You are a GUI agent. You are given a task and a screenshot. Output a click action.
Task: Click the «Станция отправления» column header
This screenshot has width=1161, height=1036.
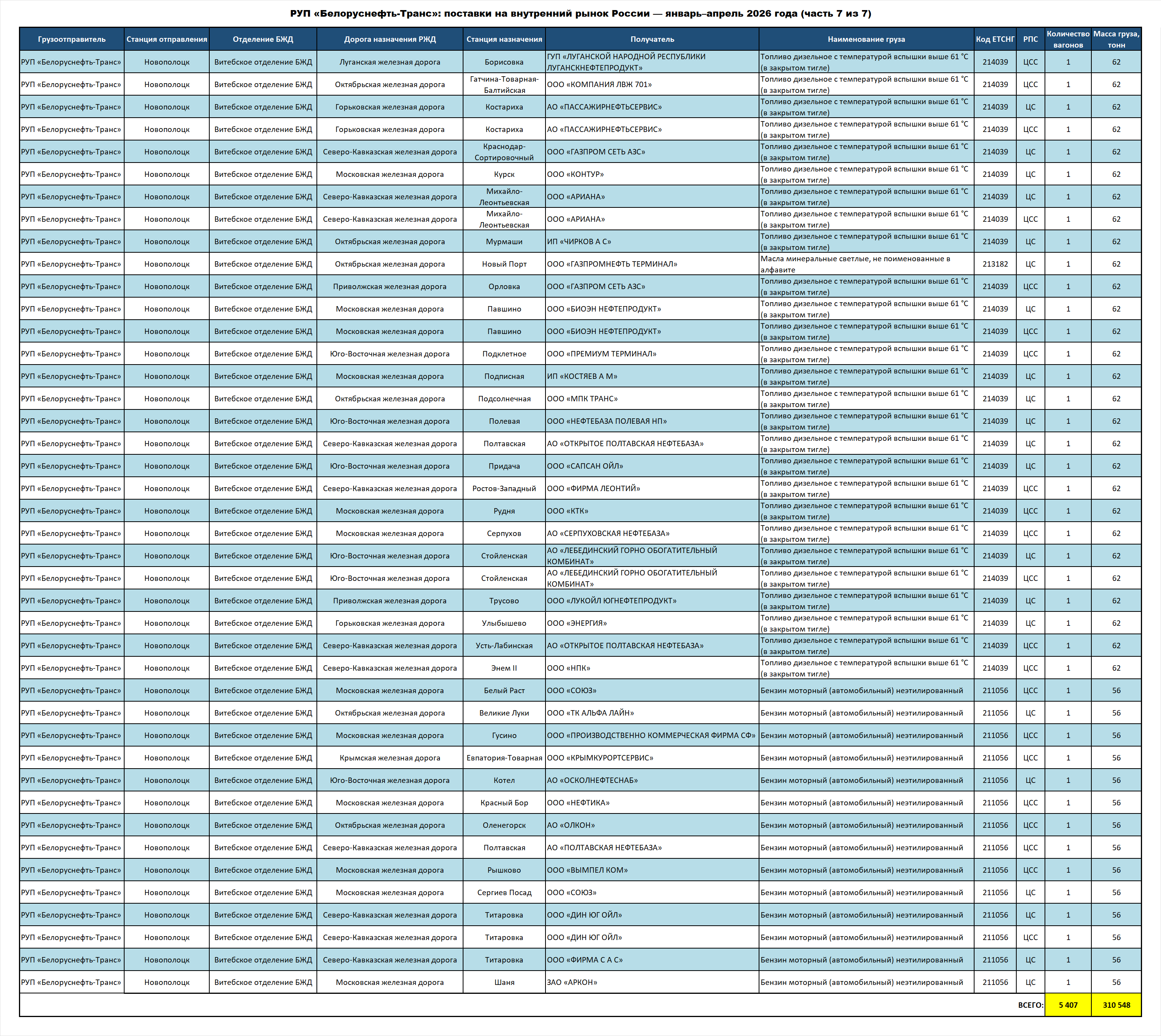(167, 39)
